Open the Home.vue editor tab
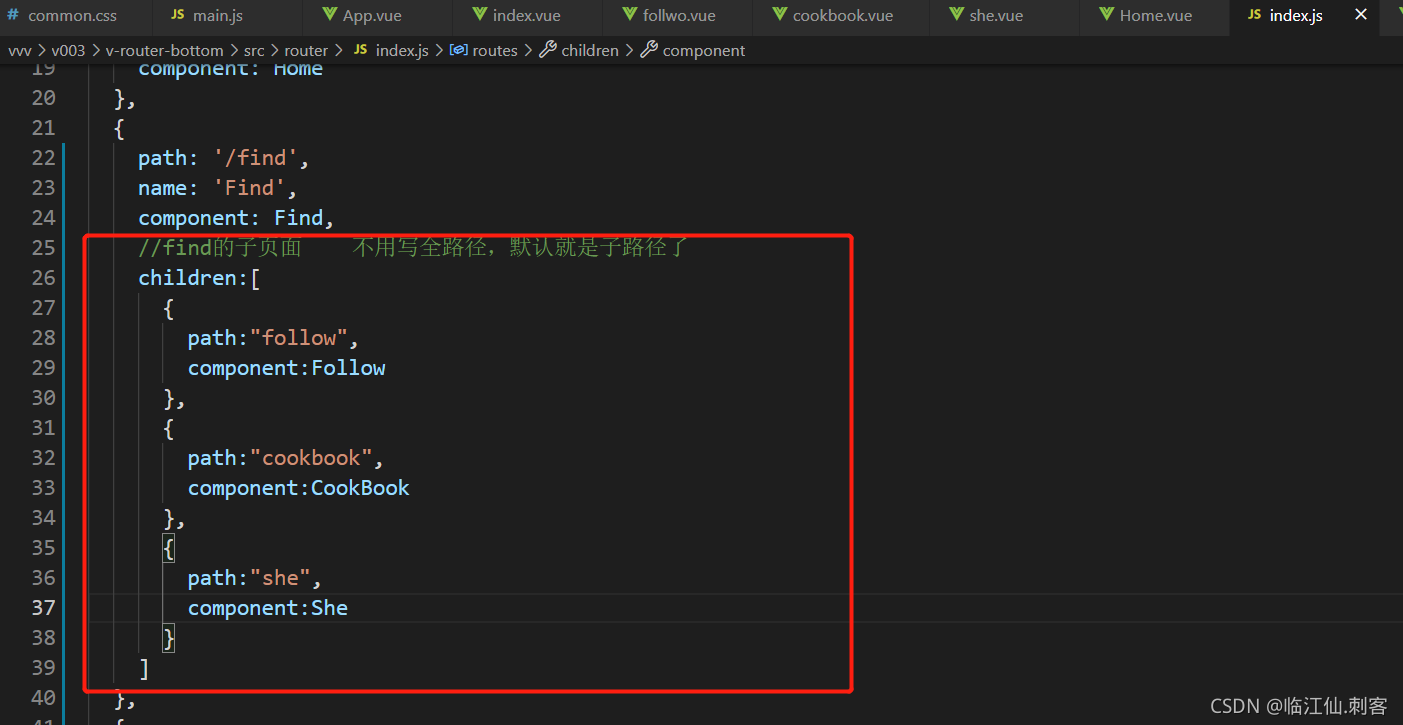Screen dimensions: 1403x725 click(x=1156, y=16)
